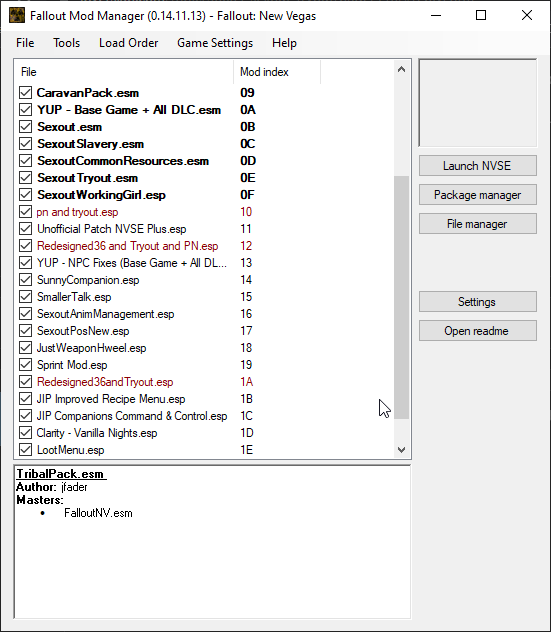Click the FalloutNV.esm master entry
Viewport: 551px width, 632px height.
point(98,513)
